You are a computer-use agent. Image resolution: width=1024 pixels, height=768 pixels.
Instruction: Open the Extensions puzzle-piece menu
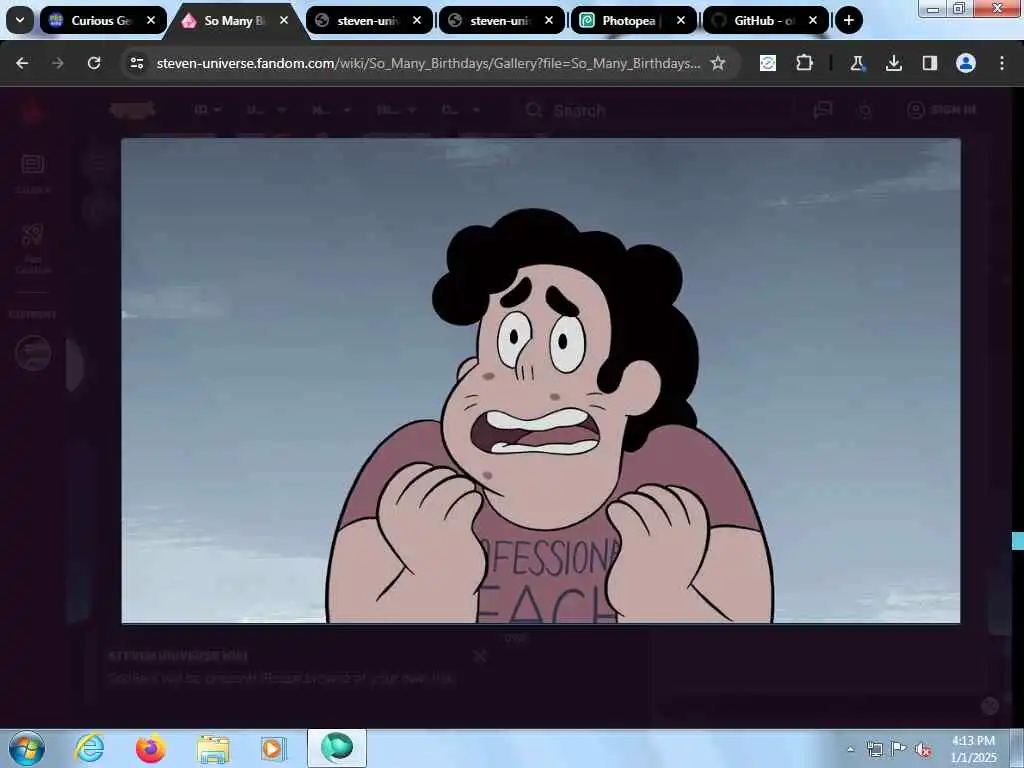pyautogui.click(x=804, y=63)
